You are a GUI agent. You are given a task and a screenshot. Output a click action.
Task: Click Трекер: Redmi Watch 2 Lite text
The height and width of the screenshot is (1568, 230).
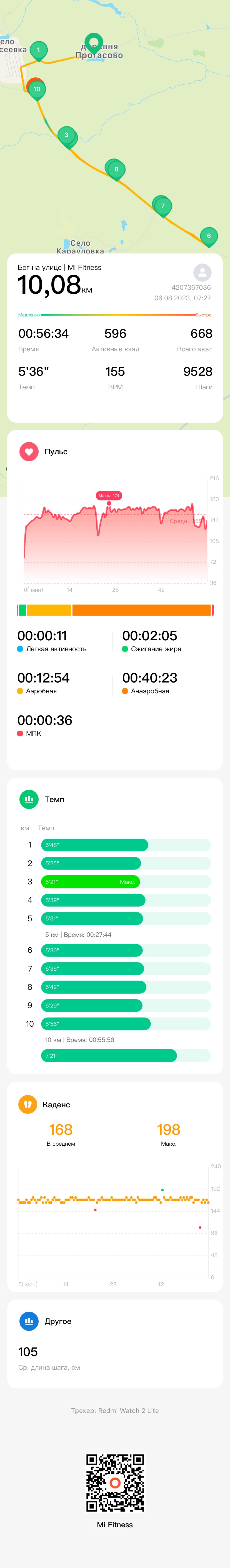coord(115,1410)
